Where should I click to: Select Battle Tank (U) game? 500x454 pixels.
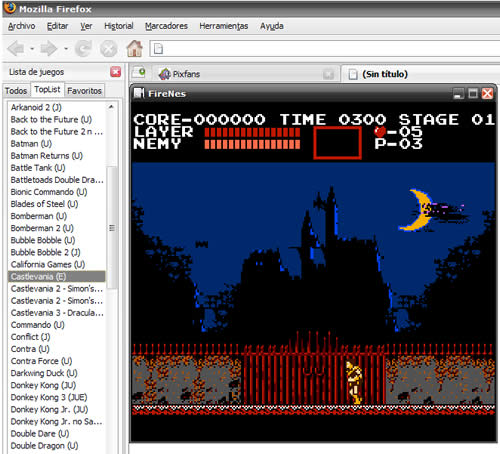click(57, 168)
